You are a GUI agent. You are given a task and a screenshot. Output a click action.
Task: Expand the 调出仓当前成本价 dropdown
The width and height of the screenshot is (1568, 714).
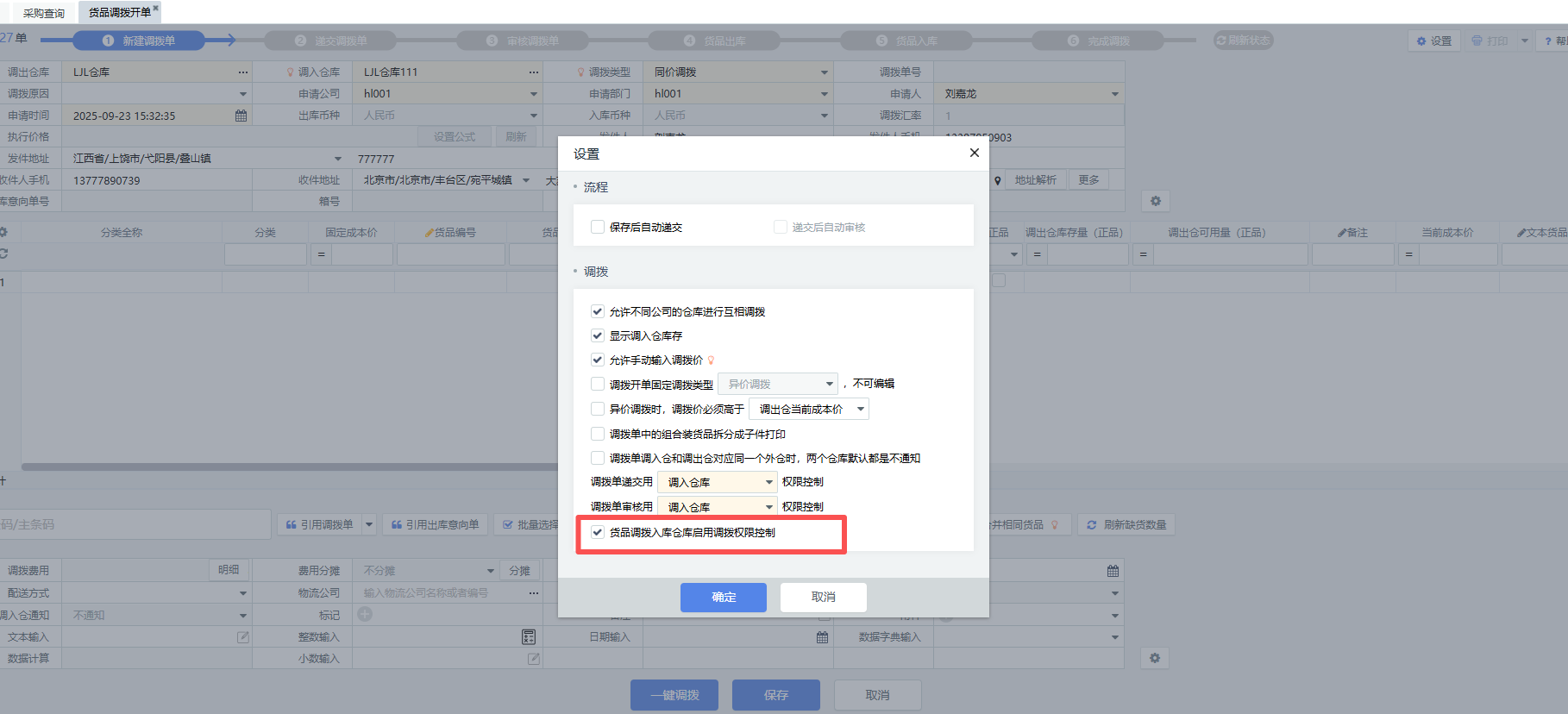point(860,410)
